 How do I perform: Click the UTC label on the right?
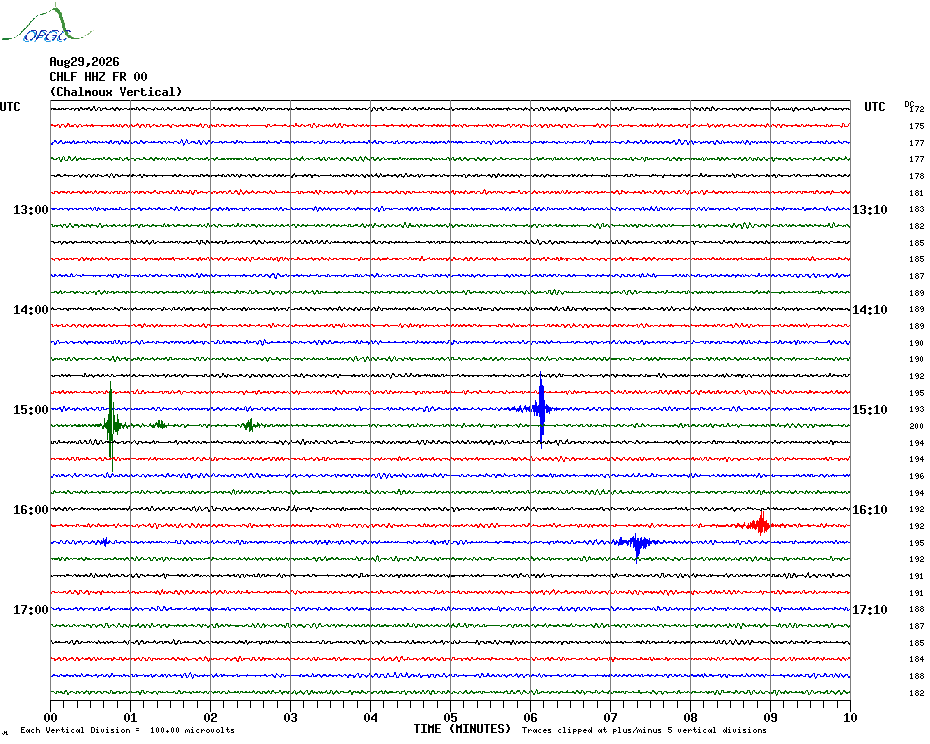point(874,107)
